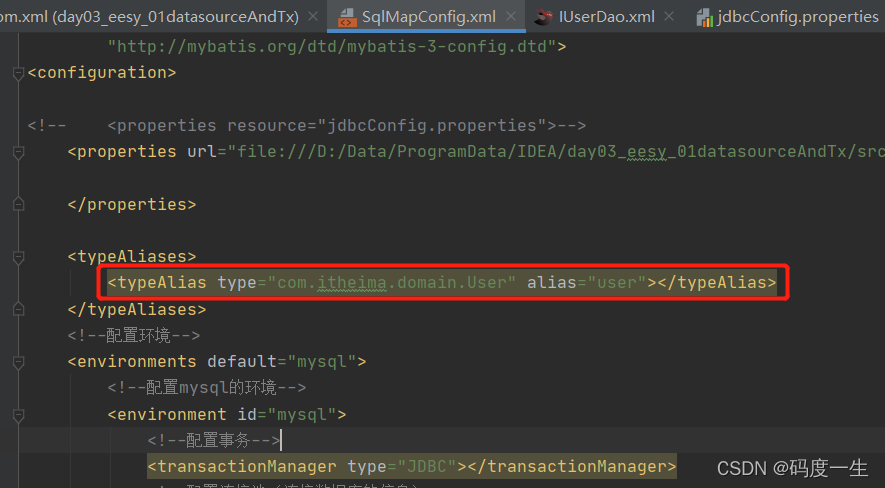Click the mybatis-3-config.dtd URL string
The height and width of the screenshot is (488, 885).
[332, 46]
